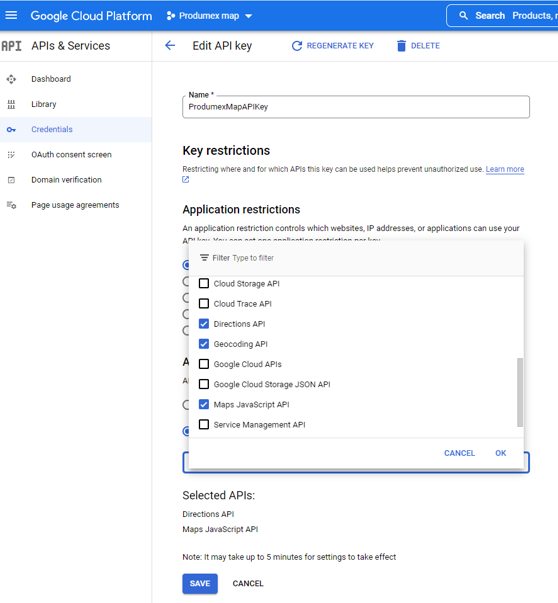Screen dimensions: 558x603
Task: Check the Cloud Storage API checkbox
Action: [x=204, y=283]
